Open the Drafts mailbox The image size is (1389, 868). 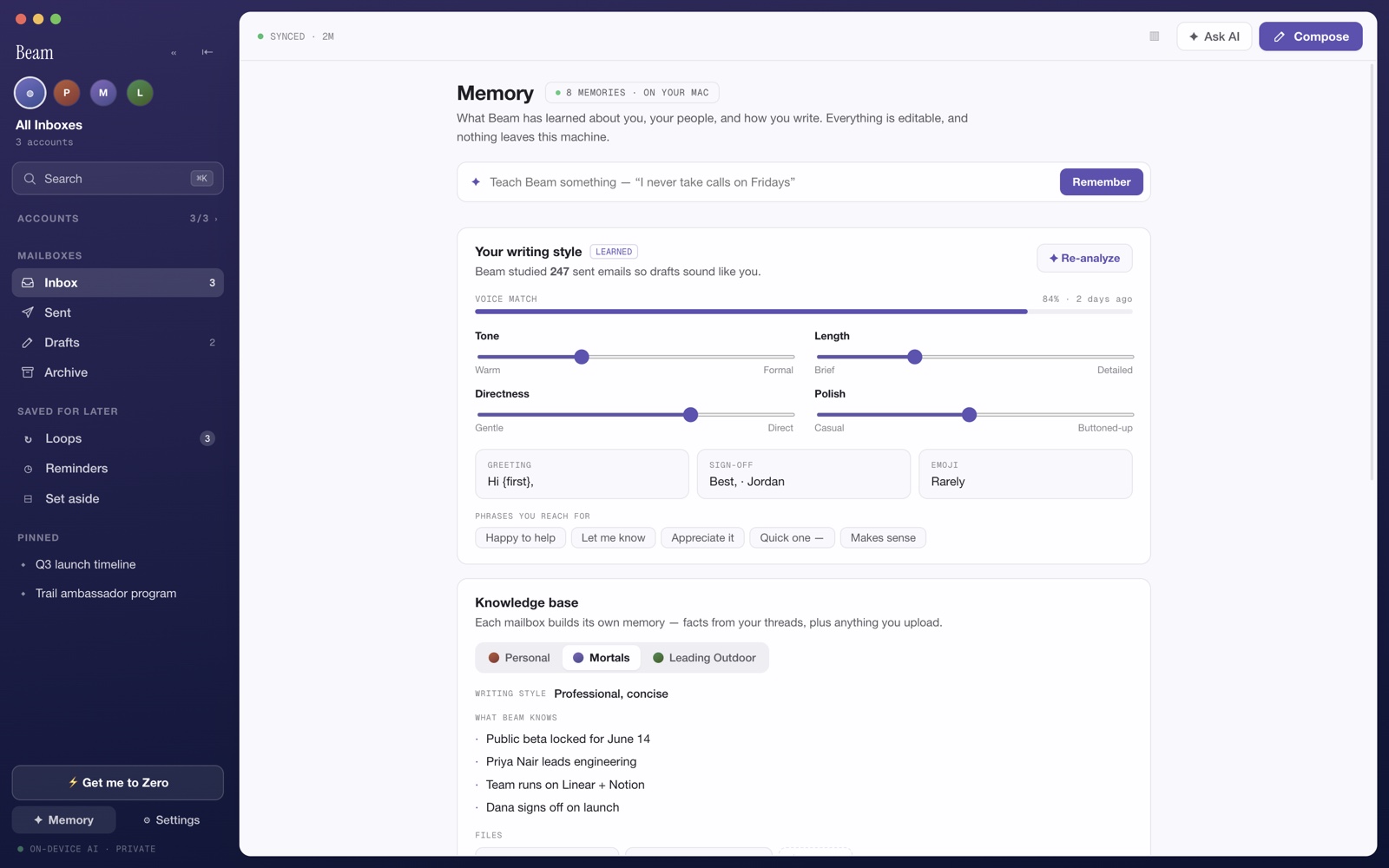117,343
